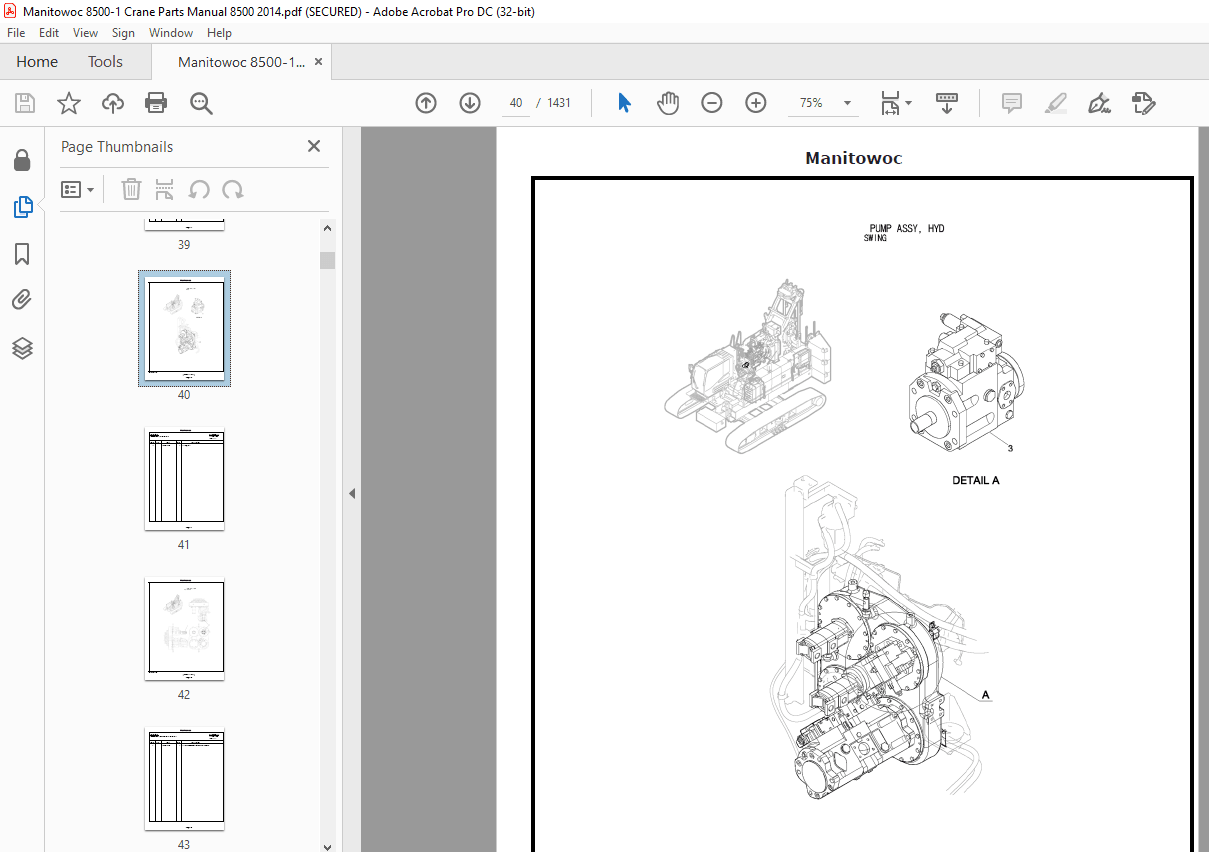This screenshot has height=852, width=1209.
Task: Select the Hand tool in the toolbar
Action: coord(667,103)
